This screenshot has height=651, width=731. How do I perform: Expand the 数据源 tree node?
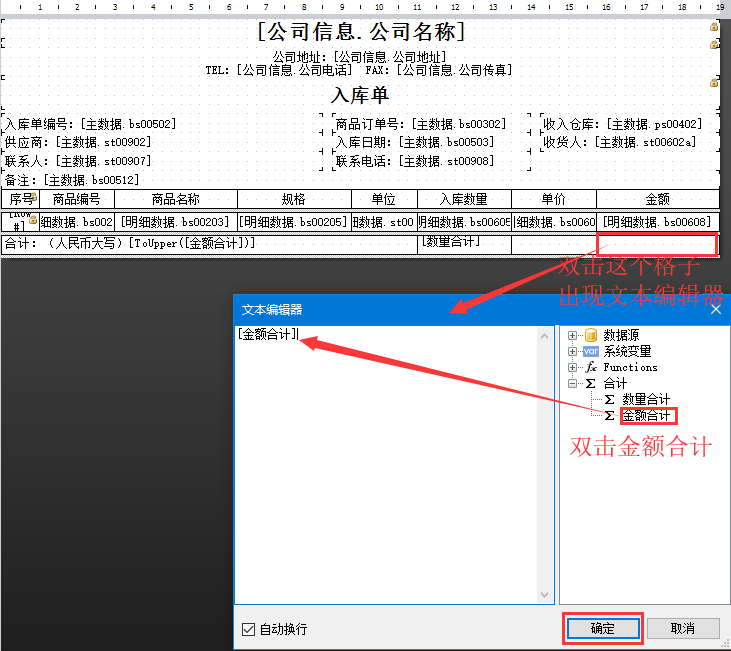click(573, 335)
